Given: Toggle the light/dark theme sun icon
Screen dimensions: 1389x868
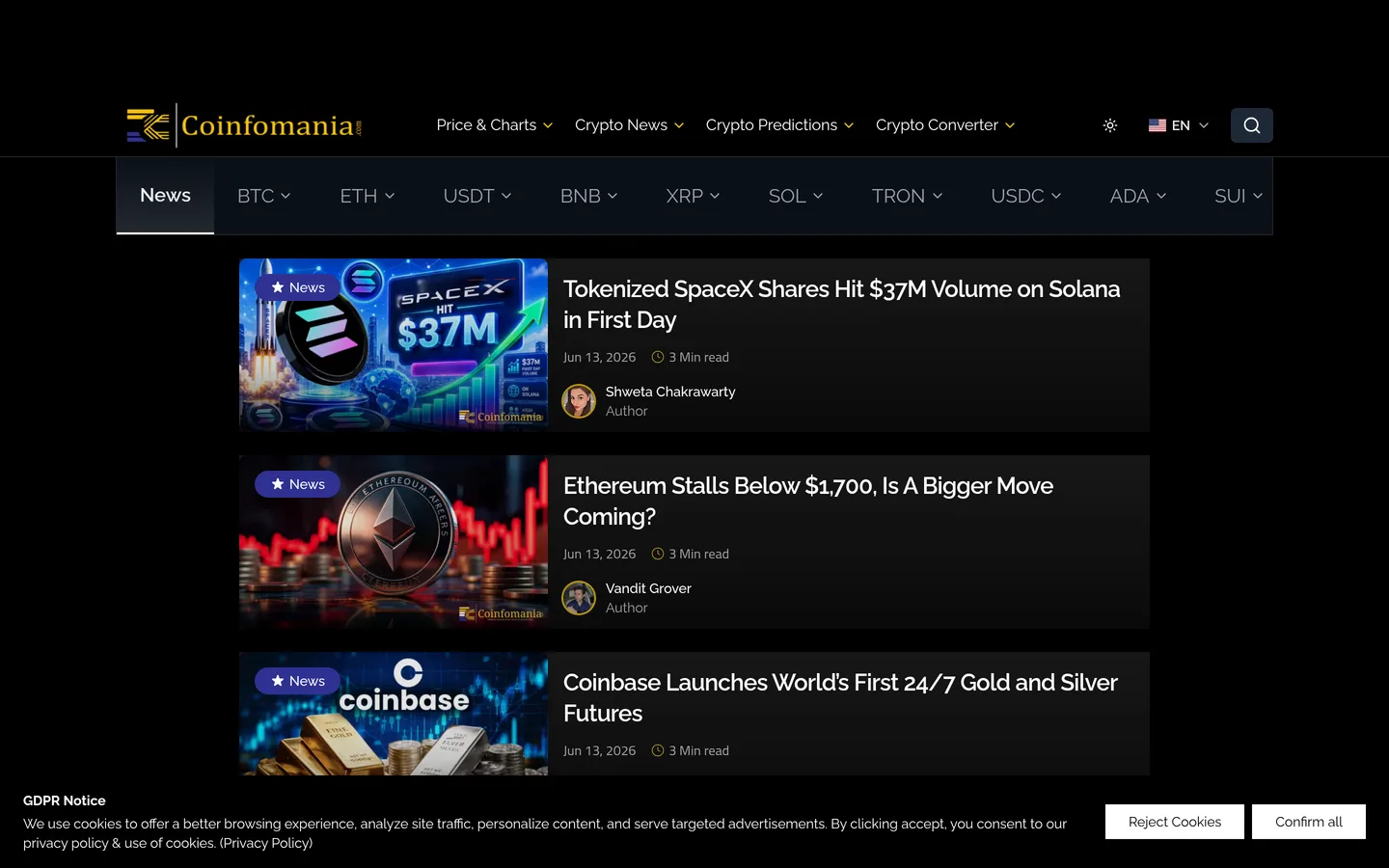Looking at the screenshot, I should point(1110,125).
